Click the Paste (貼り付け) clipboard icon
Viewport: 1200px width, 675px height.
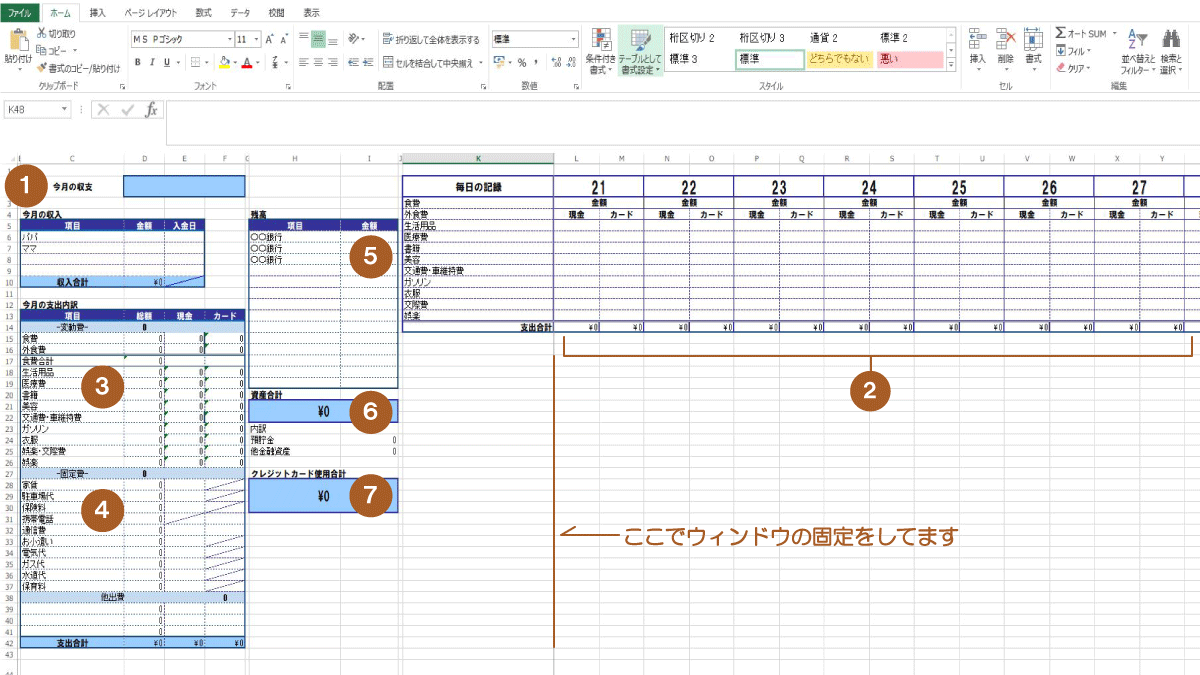click(18, 42)
